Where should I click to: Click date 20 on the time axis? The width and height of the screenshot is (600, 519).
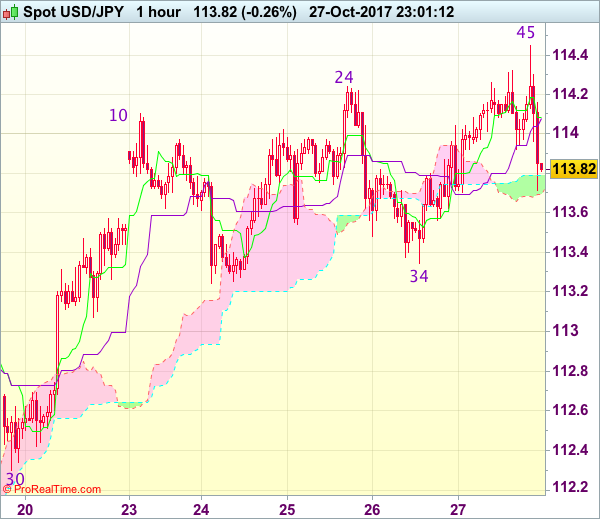(x=25, y=510)
